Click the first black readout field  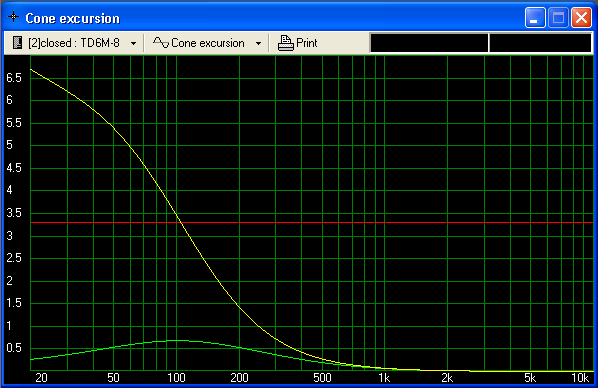429,43
